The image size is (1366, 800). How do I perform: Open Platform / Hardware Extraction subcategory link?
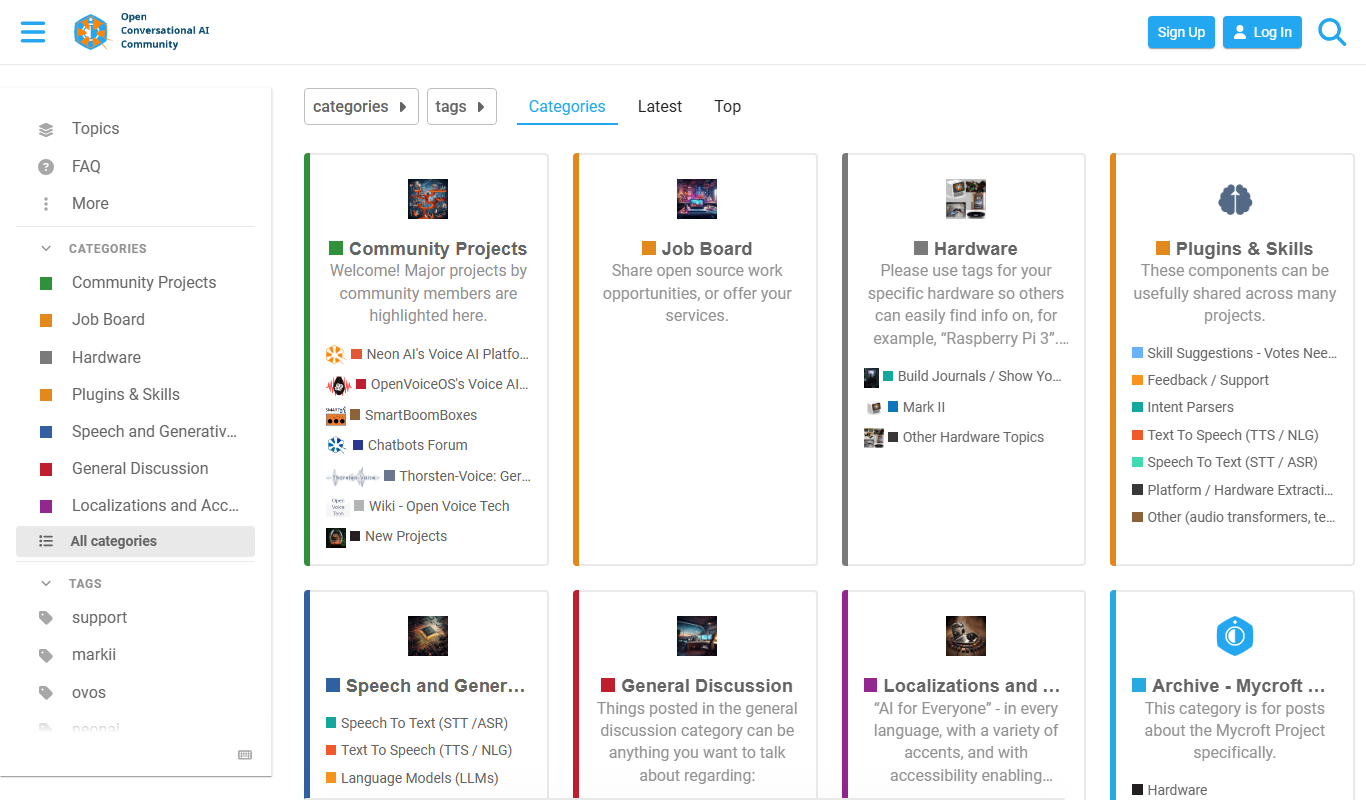[x=1240, y=490]
